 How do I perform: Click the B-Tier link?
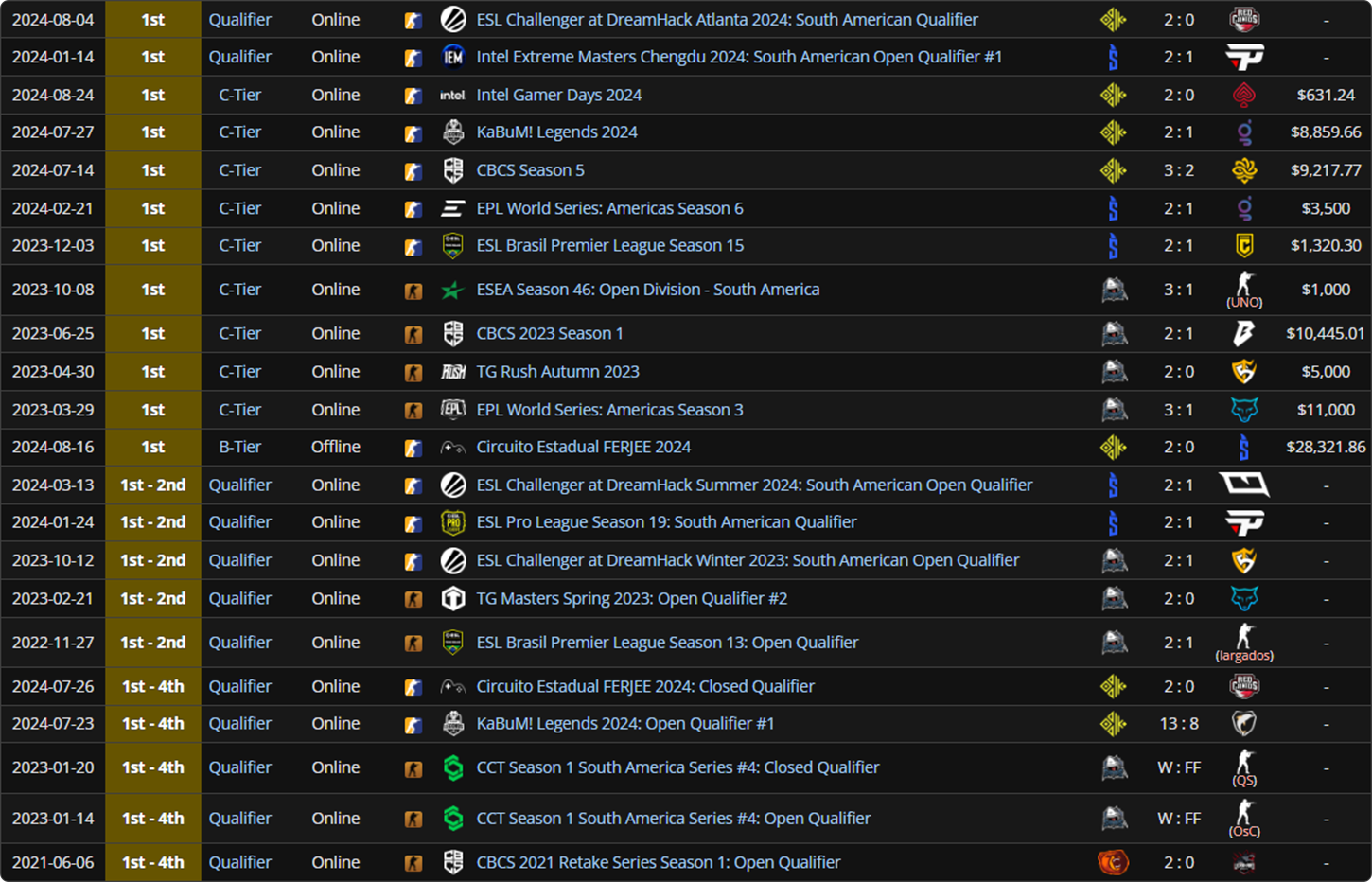click(239, 447)
